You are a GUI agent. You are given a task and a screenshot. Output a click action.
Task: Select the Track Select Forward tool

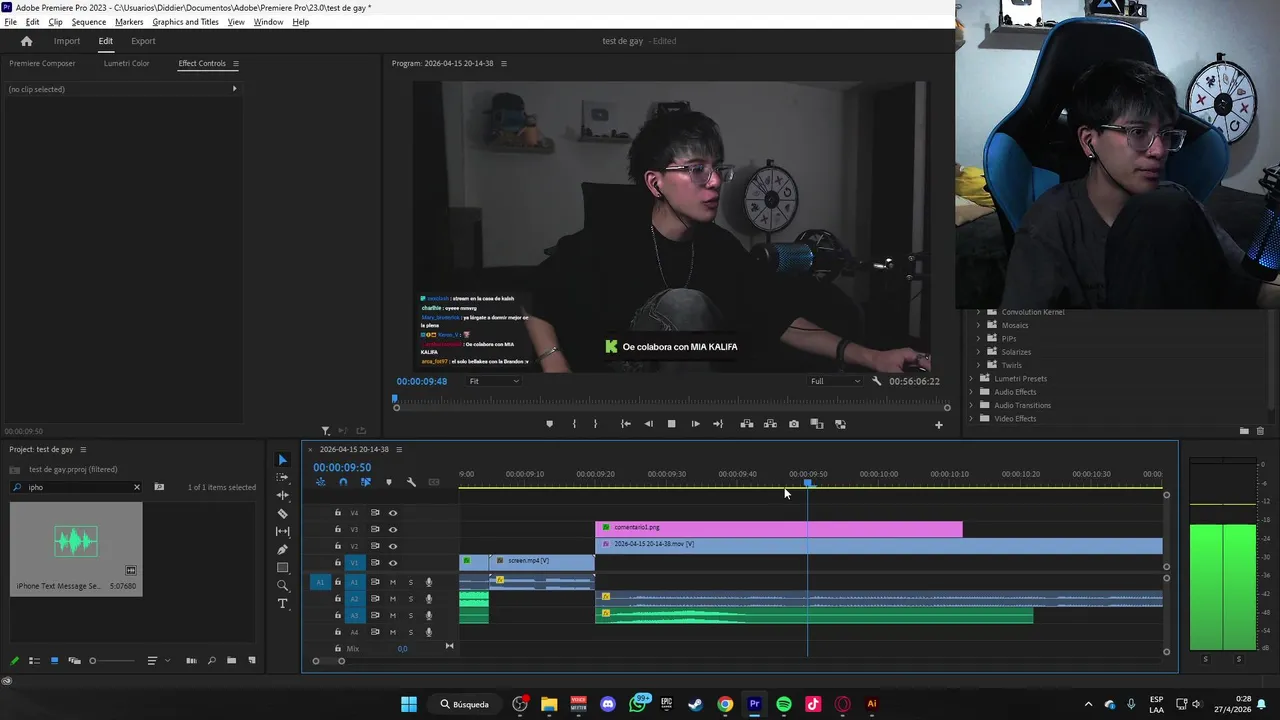283,478
